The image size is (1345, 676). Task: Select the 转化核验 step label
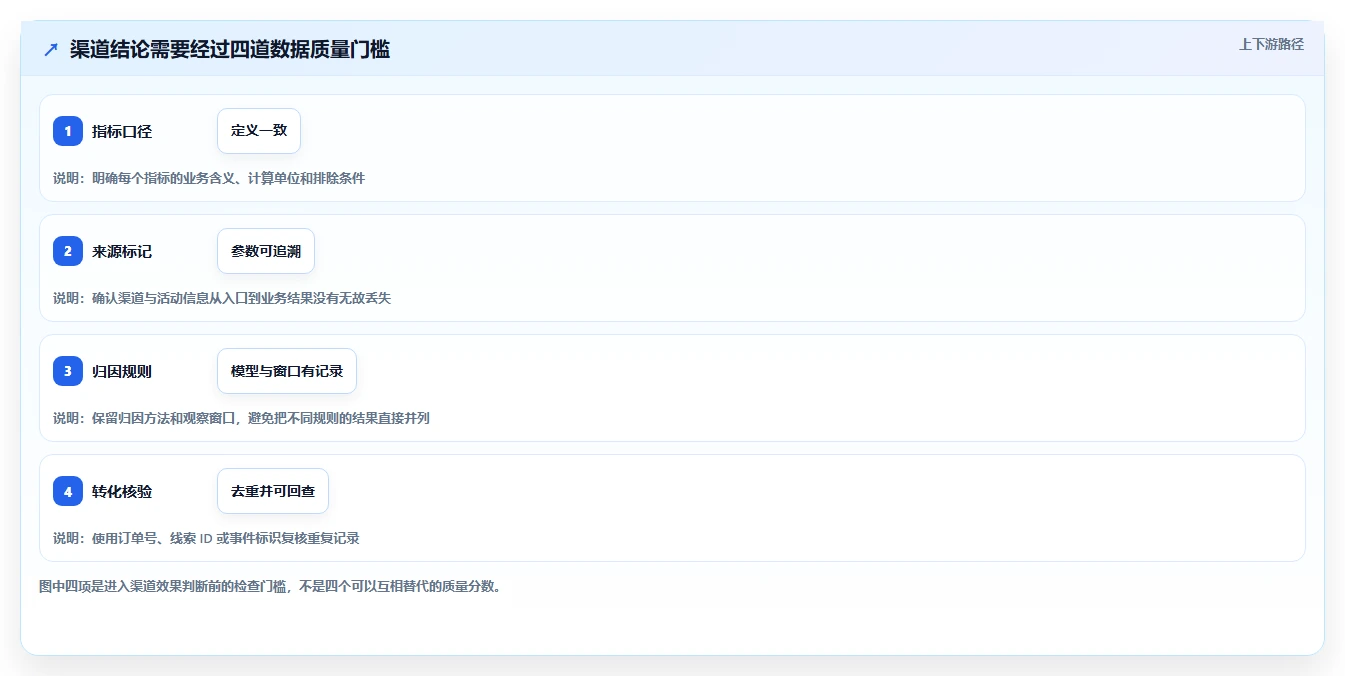122,491
